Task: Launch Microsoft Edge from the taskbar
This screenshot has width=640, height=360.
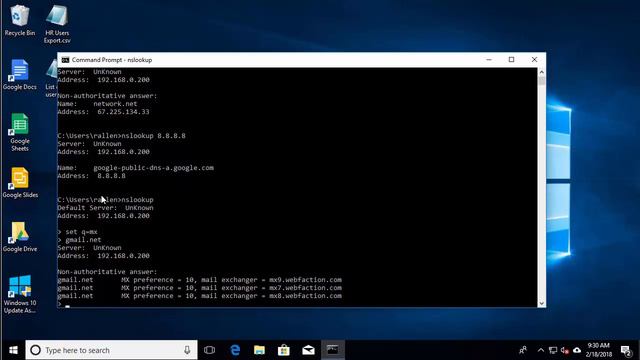Action: (235, 350)
